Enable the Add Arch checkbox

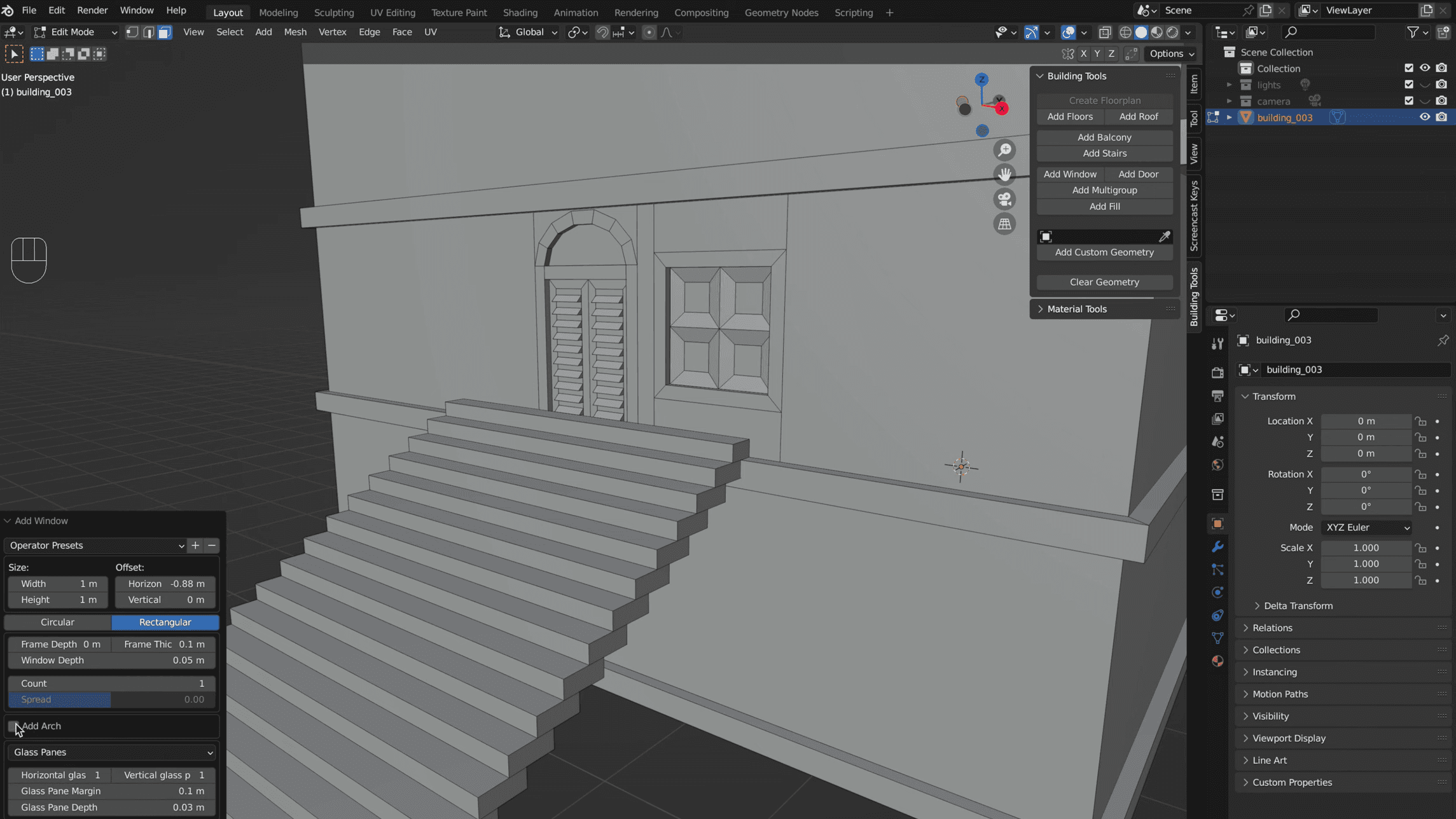pos(13,726)
